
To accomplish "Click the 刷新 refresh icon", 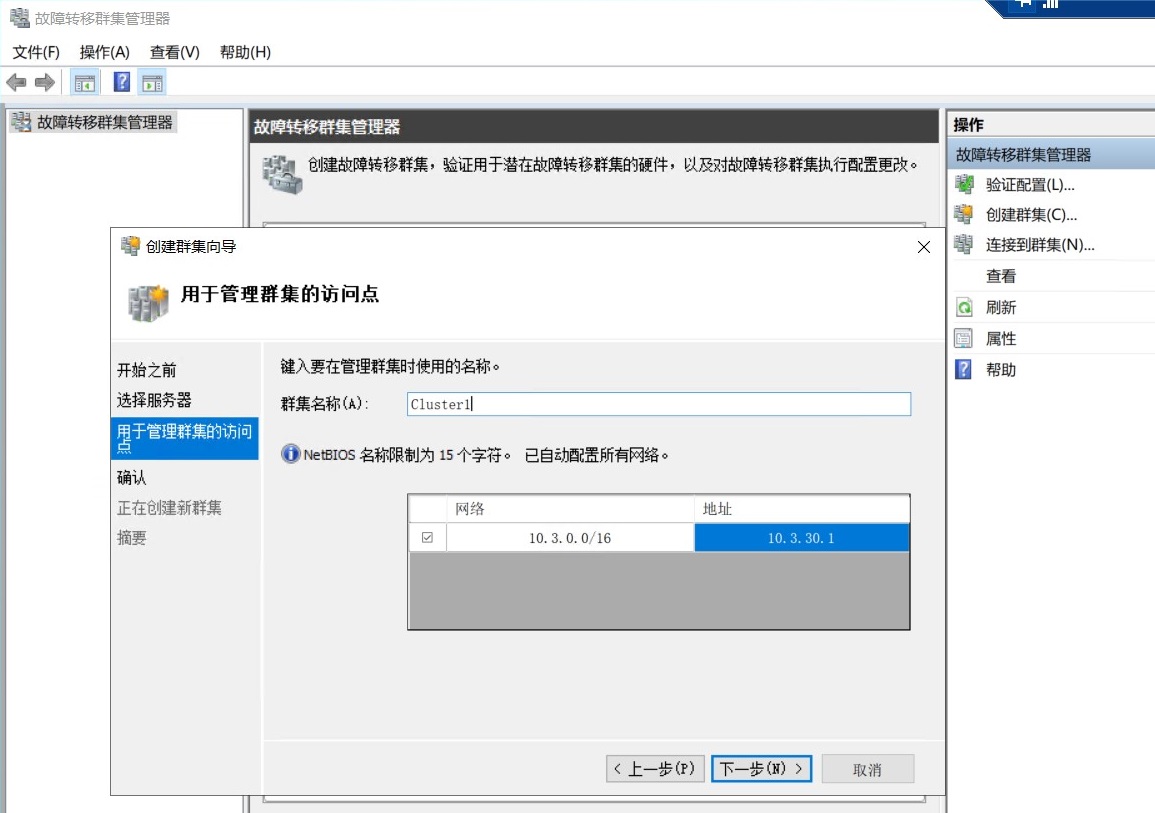I will (963, 307).
